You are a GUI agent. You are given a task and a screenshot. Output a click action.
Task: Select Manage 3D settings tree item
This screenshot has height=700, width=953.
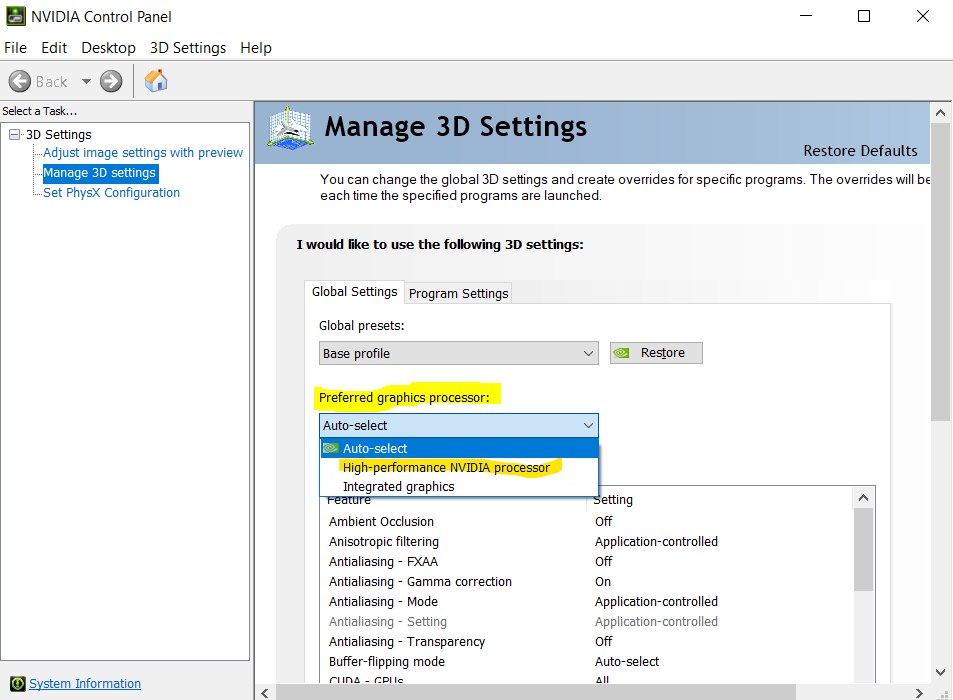click(x=100, y=173)
